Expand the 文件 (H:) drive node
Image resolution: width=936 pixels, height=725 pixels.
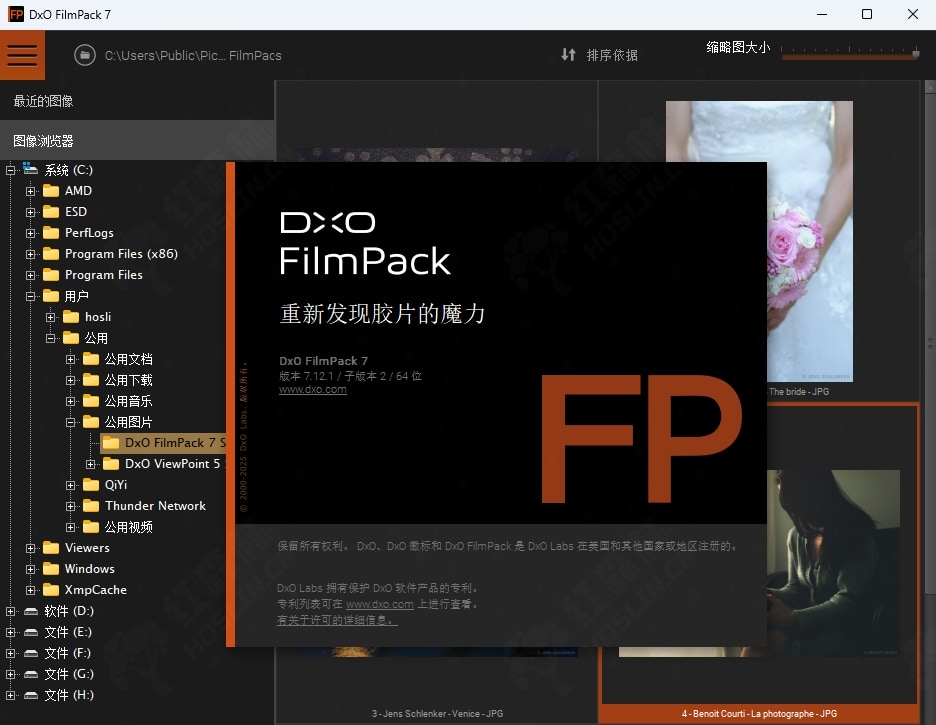click(10, 695)
